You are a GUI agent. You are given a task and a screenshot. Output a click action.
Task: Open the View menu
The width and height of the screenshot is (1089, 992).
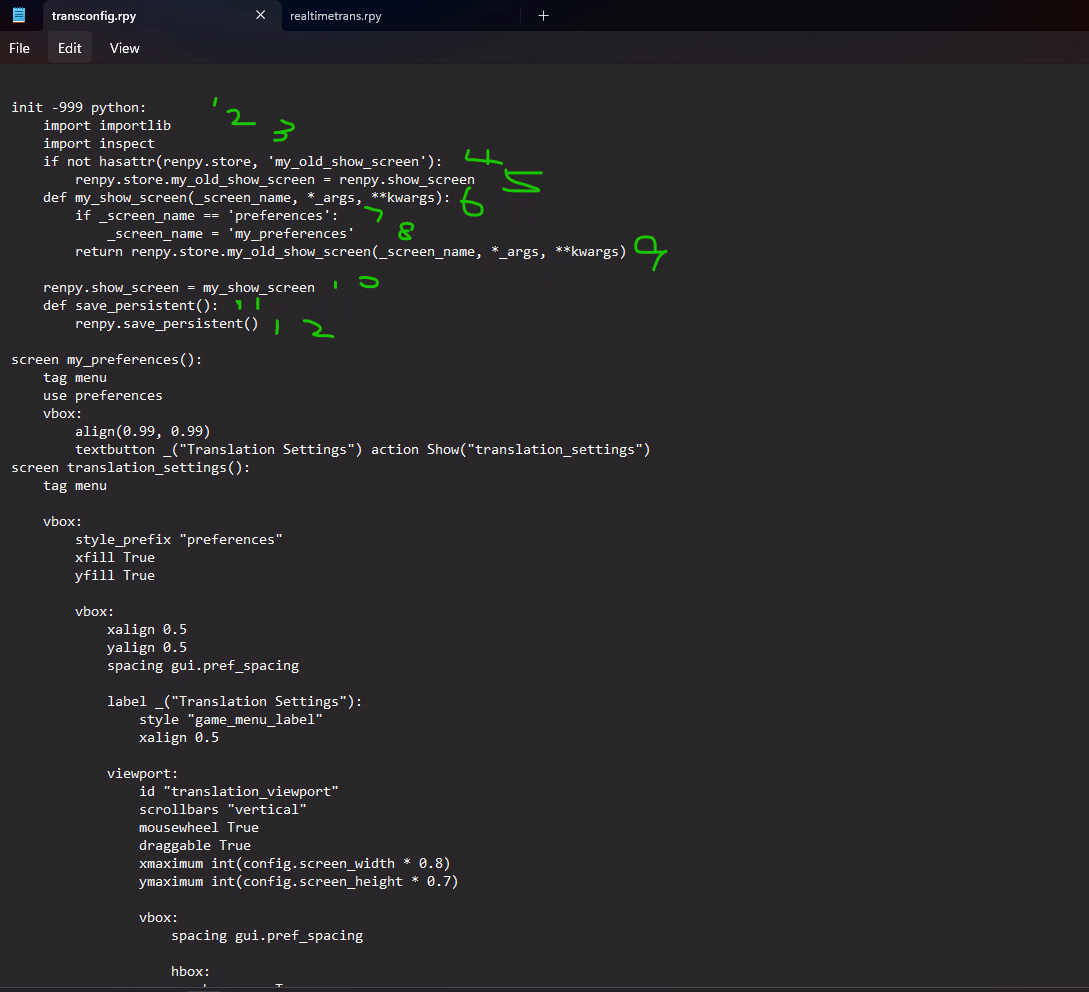[x=125, y=48]
